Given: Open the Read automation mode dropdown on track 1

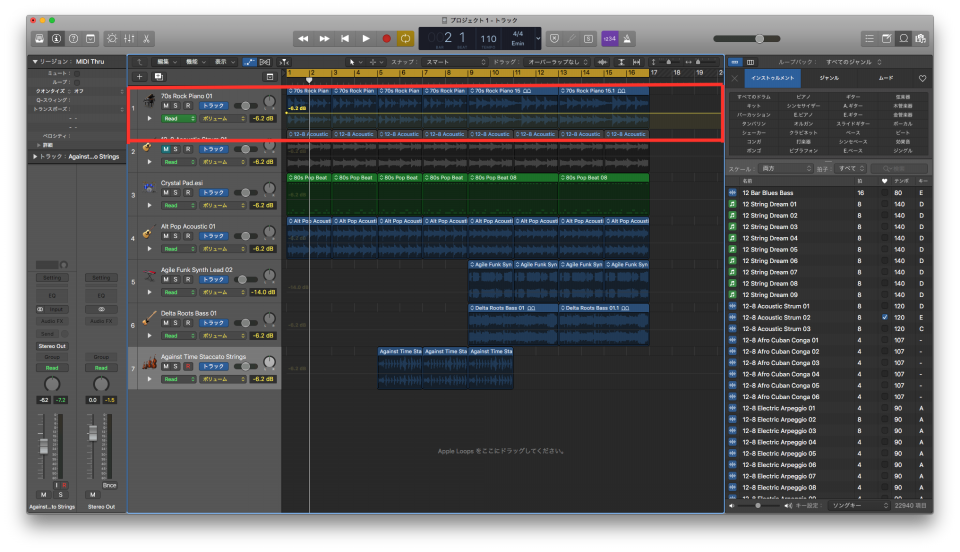Looking at the screenshot, I should click(178, 119).
